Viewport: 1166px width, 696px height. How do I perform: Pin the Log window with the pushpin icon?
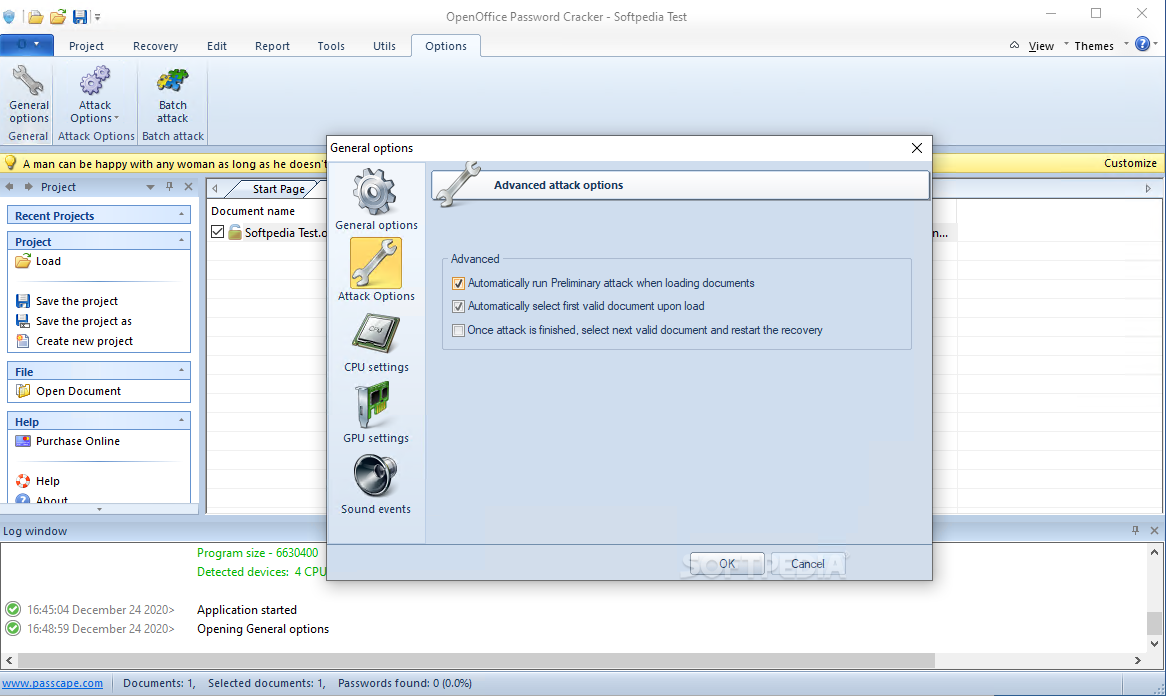tap(1135, 530)
